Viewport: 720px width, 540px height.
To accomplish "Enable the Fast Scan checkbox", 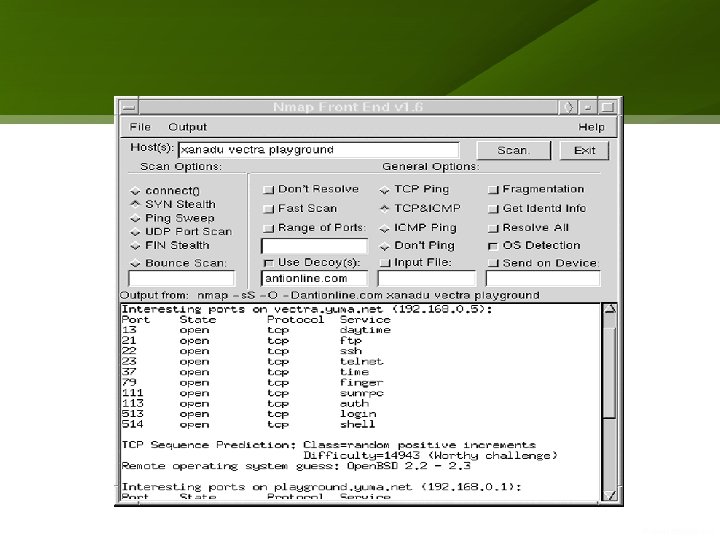I will (268, 209).
